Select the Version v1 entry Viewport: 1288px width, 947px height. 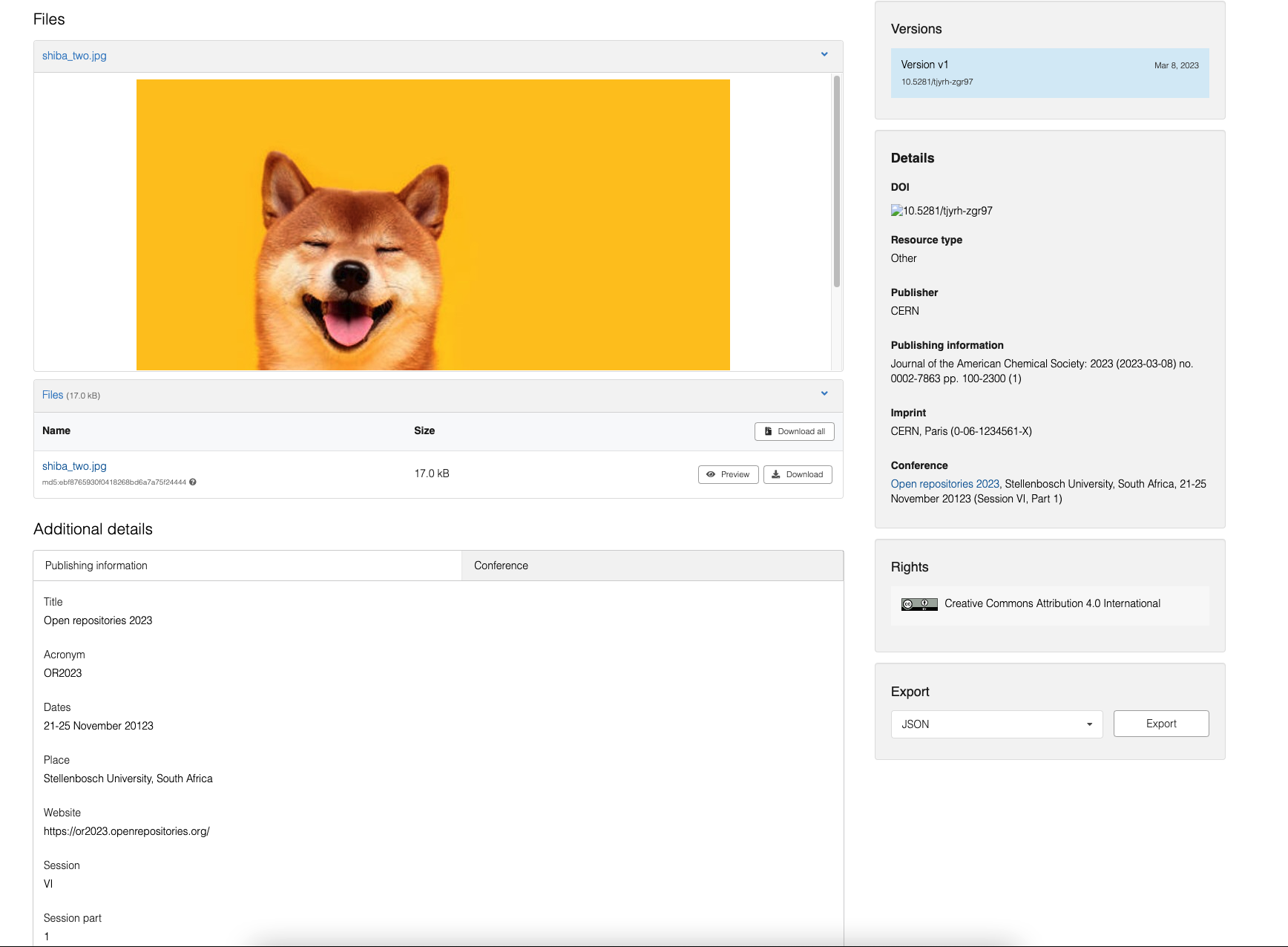coord(1049,73)
